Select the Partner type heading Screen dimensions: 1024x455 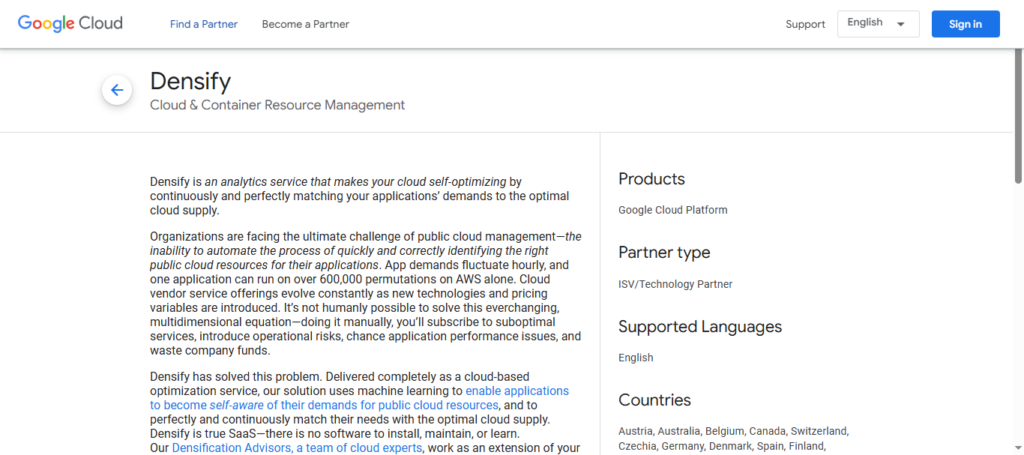coord(664,252)
